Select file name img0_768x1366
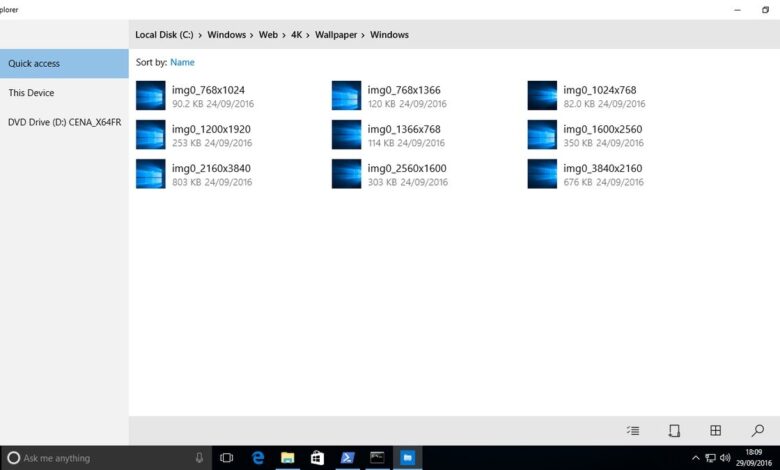 404,90
